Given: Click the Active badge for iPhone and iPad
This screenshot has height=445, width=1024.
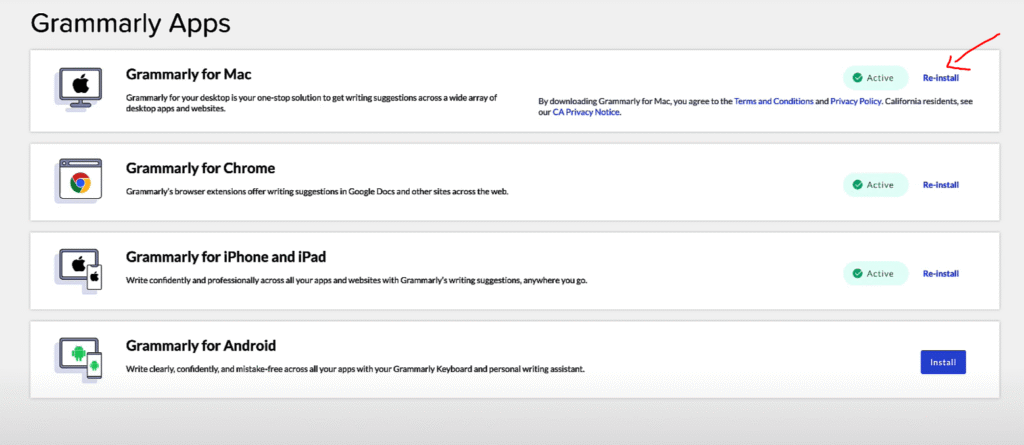Looking at the screenshot, I should click(x=875, y=273).
